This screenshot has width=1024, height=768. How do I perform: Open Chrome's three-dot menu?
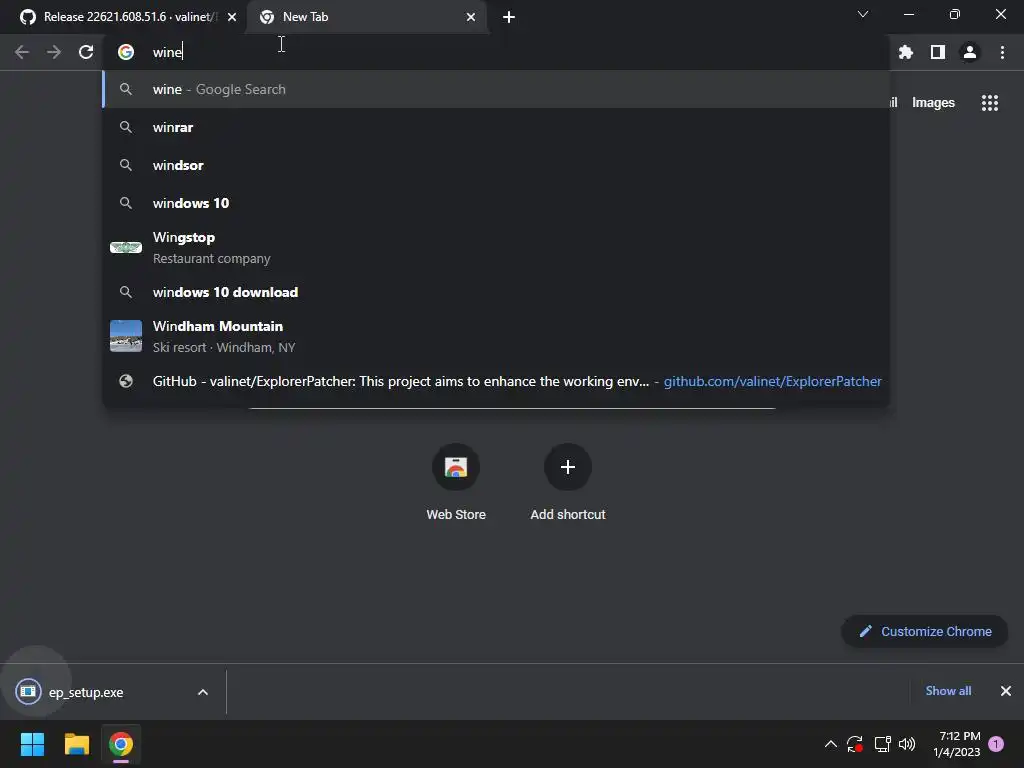click(x=1002, y=52)
